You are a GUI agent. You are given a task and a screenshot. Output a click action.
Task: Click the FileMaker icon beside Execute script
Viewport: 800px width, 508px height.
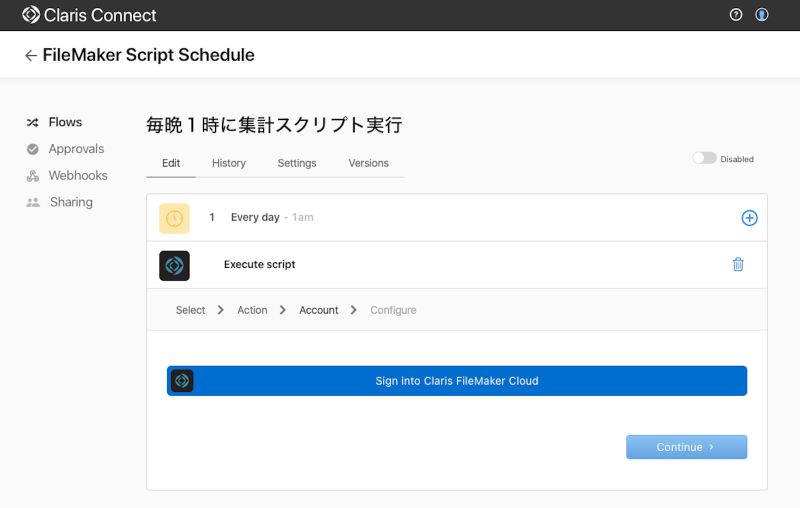174,266
